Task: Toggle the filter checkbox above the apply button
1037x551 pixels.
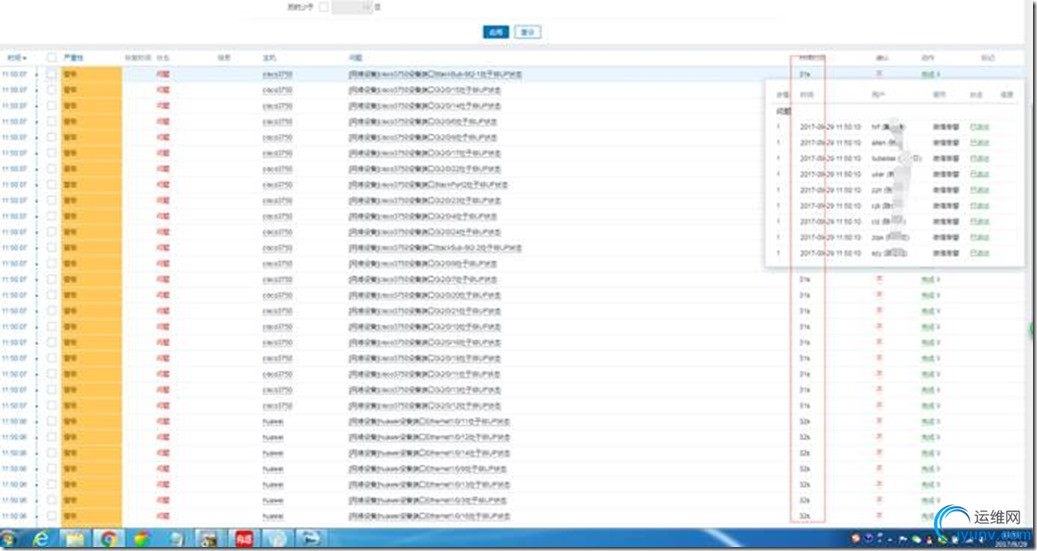Action: 323,7
